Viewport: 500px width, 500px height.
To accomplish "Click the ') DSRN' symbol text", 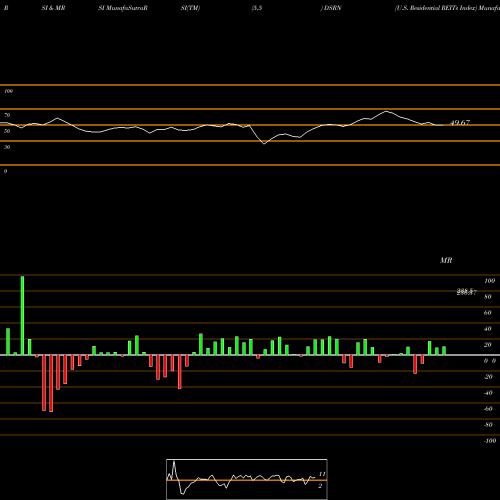I will pos(331,8).
